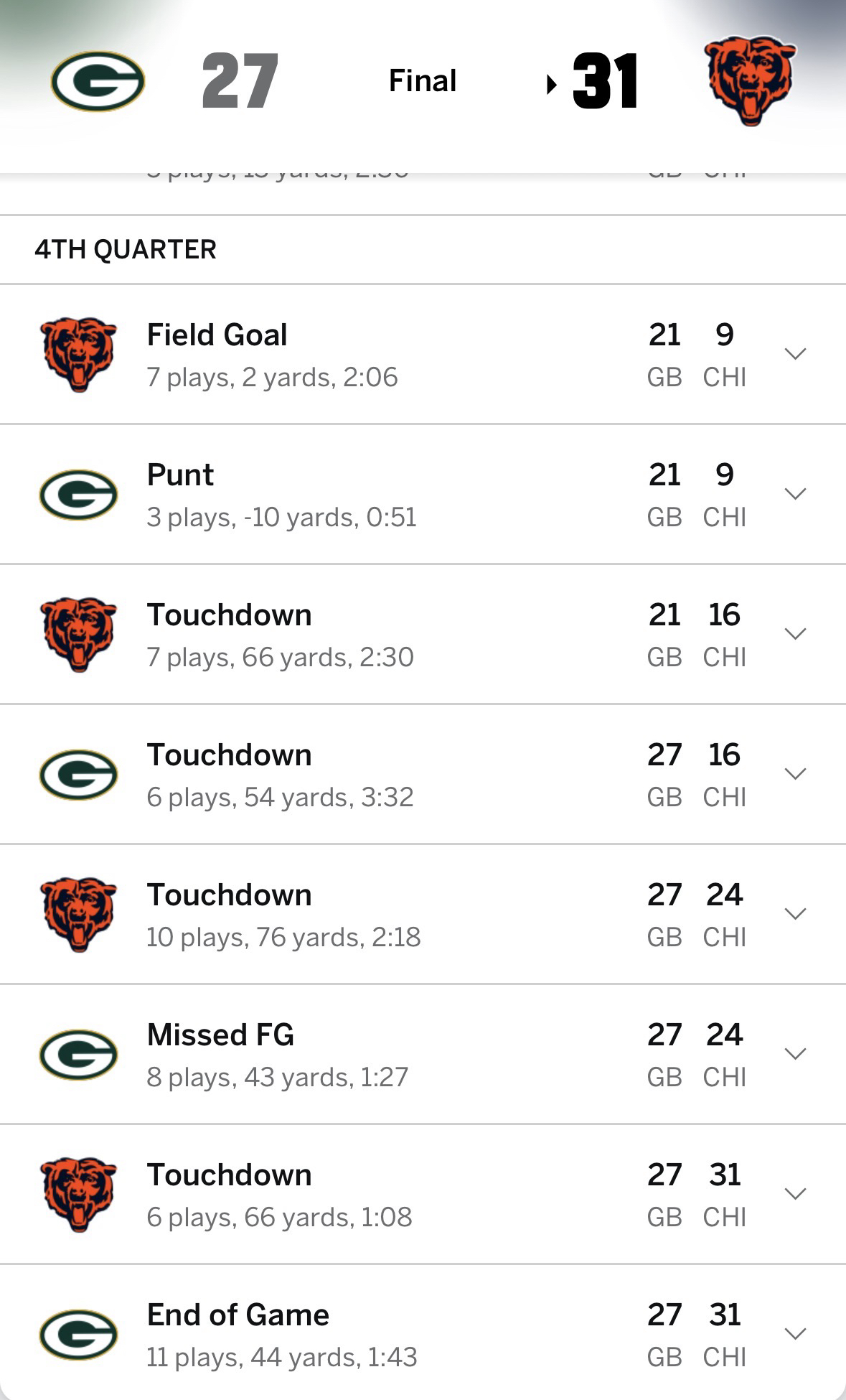Tap the Packers logo in the score header
846x1400 pixels.
click(98, 81)
